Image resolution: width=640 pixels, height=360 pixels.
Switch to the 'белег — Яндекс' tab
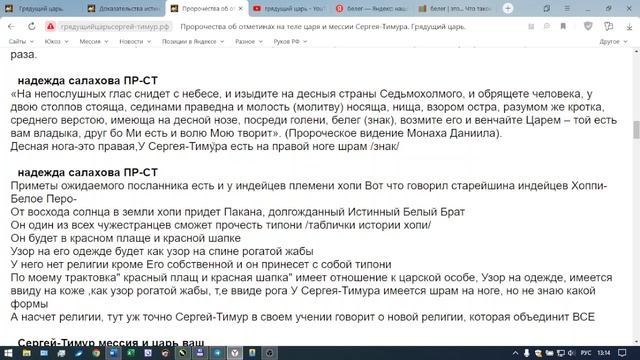coord(371,8)
